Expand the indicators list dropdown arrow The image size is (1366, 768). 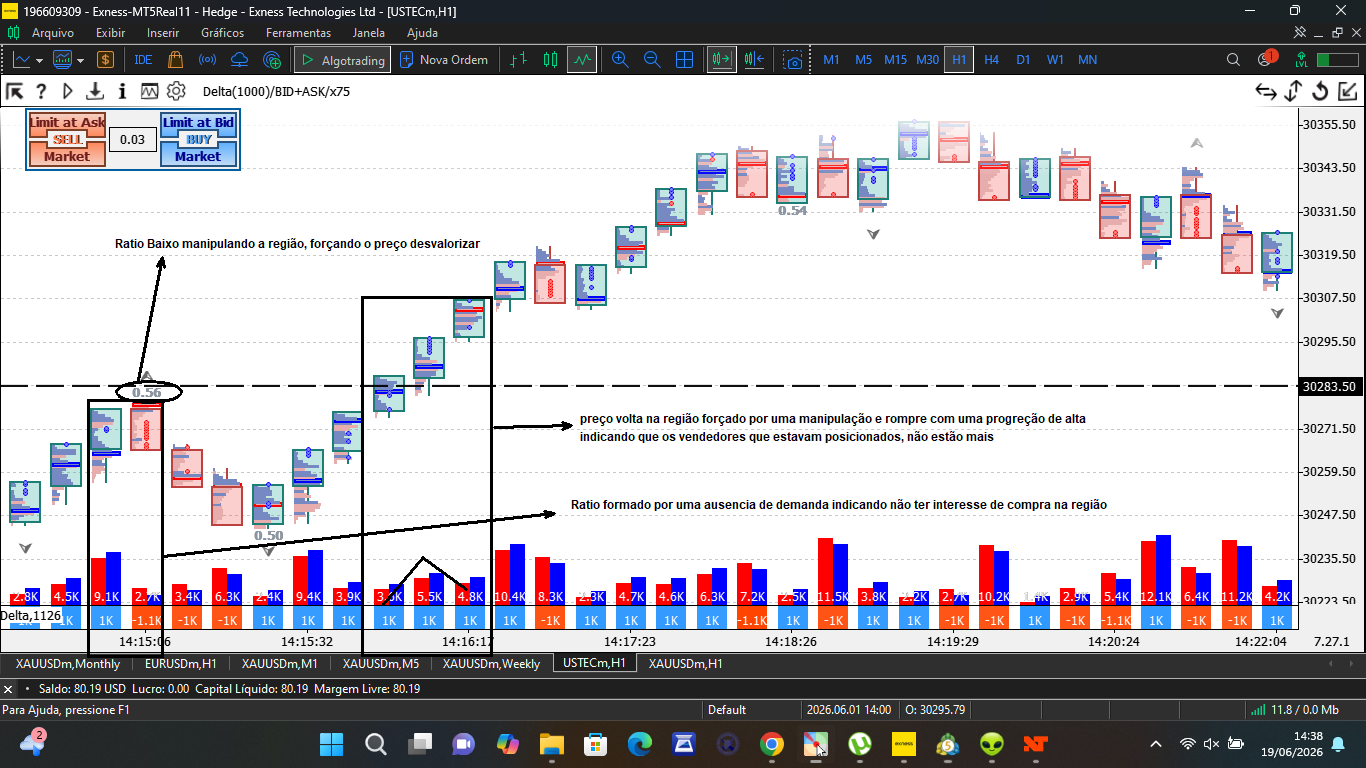[81, 60]
